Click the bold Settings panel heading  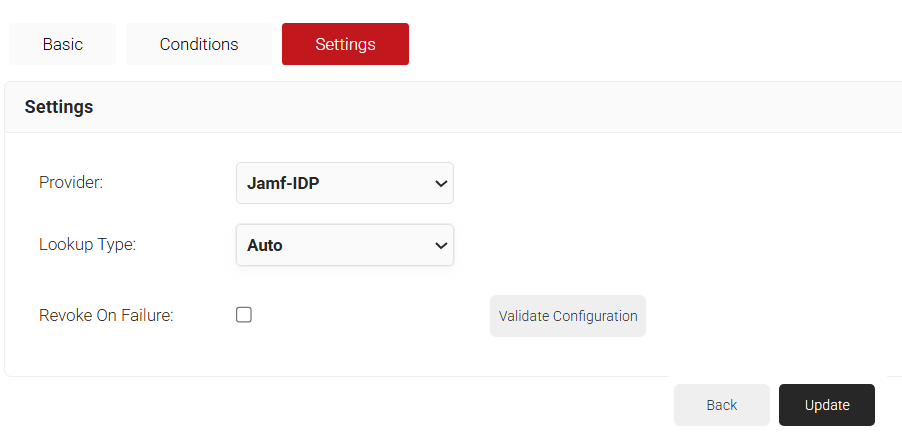(59, 107)
